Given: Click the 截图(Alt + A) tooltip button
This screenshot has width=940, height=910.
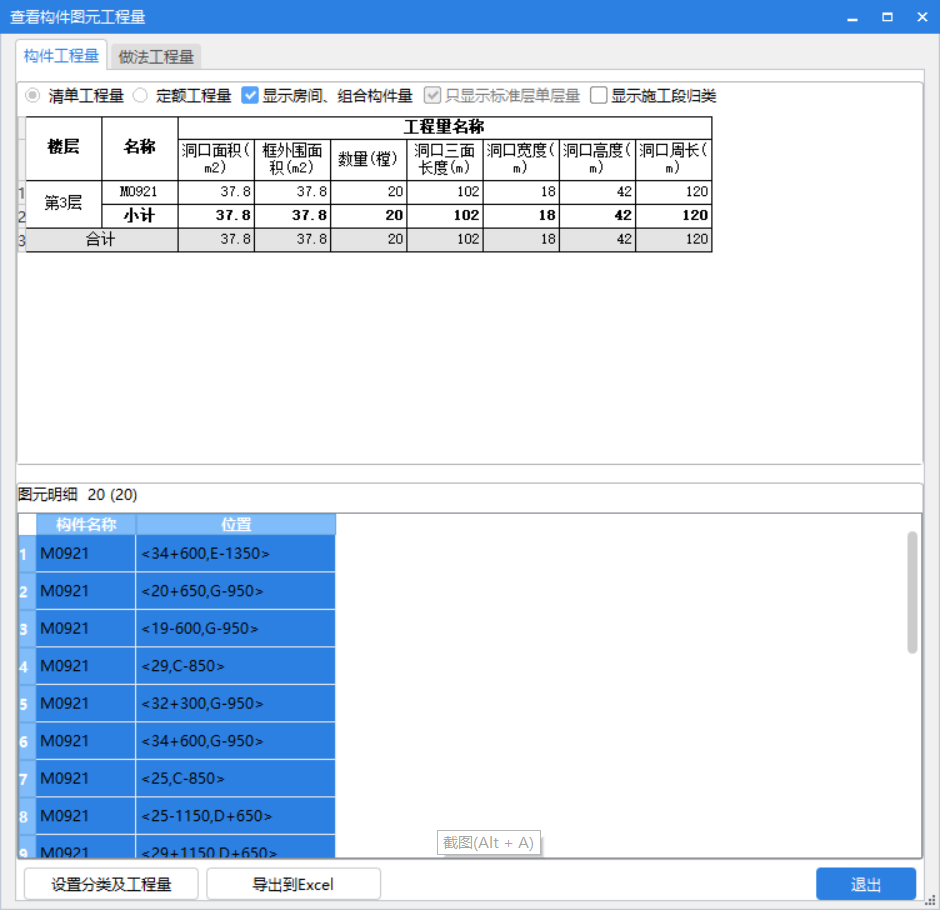Looking at the screenshot, I should coord(489,843).
